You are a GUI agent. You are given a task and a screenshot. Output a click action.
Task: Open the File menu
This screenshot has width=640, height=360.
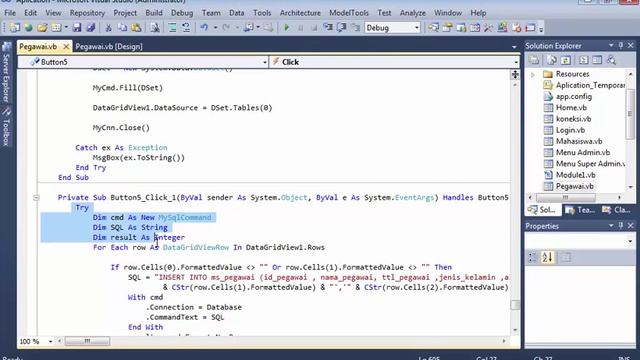tap(10, 13)
